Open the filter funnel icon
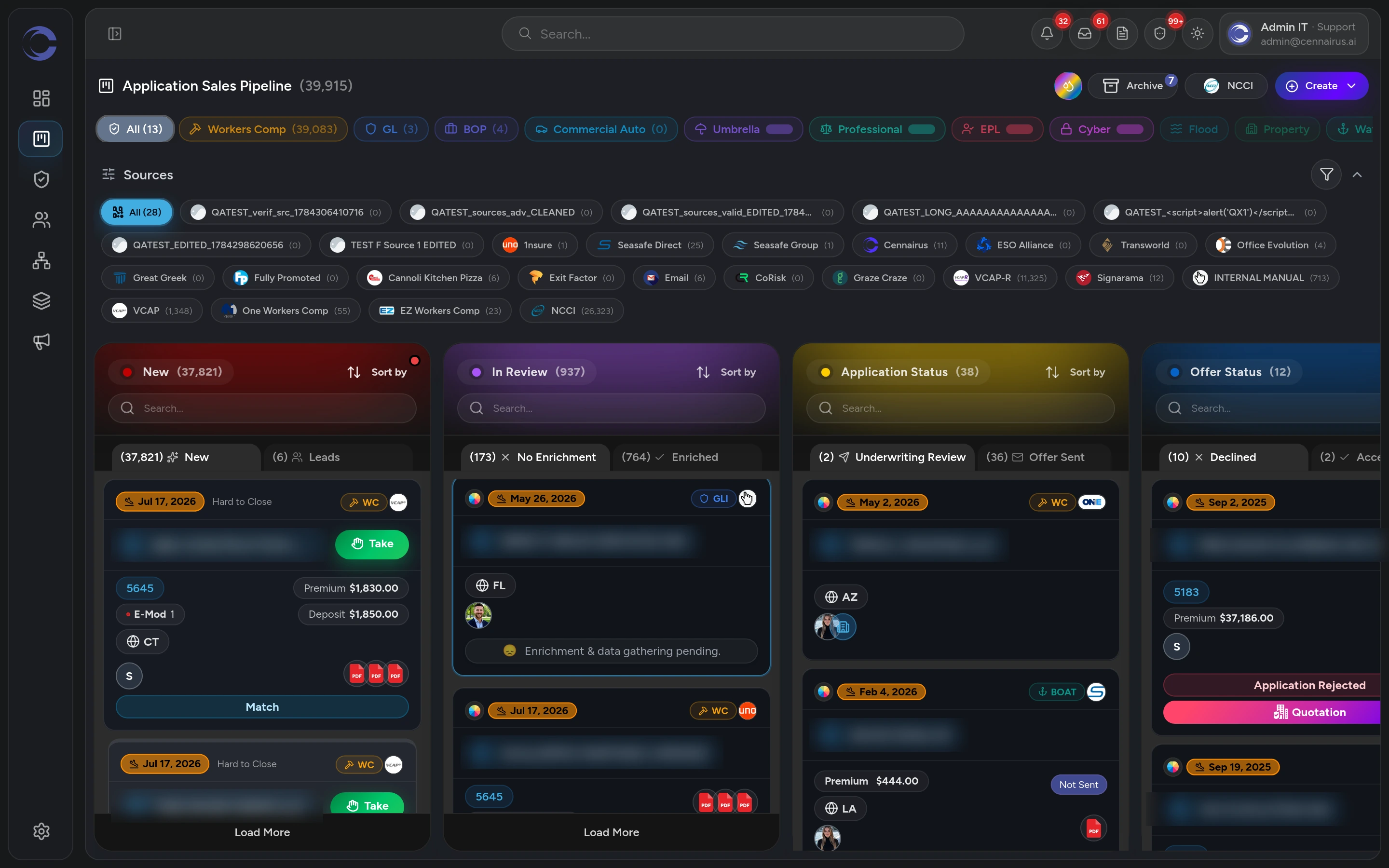1389x868 pixels. click(1326, 175)
